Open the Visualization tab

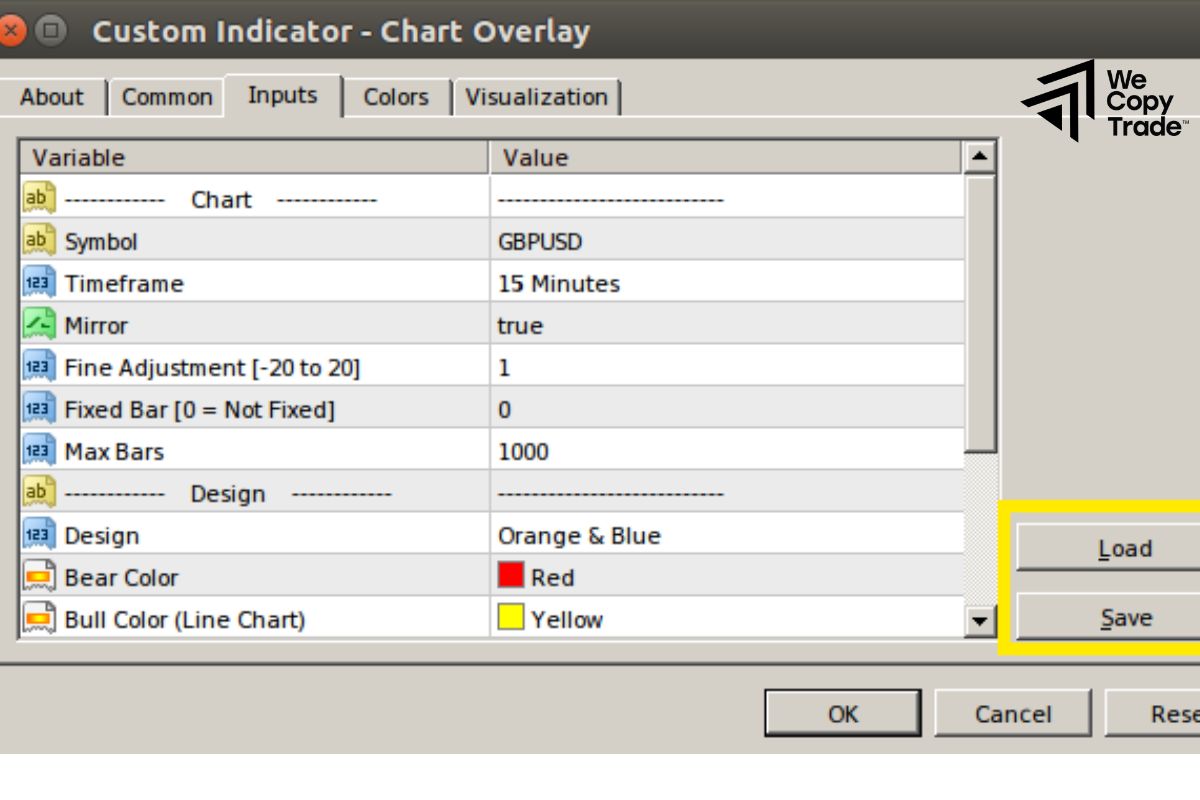[538, 96]
